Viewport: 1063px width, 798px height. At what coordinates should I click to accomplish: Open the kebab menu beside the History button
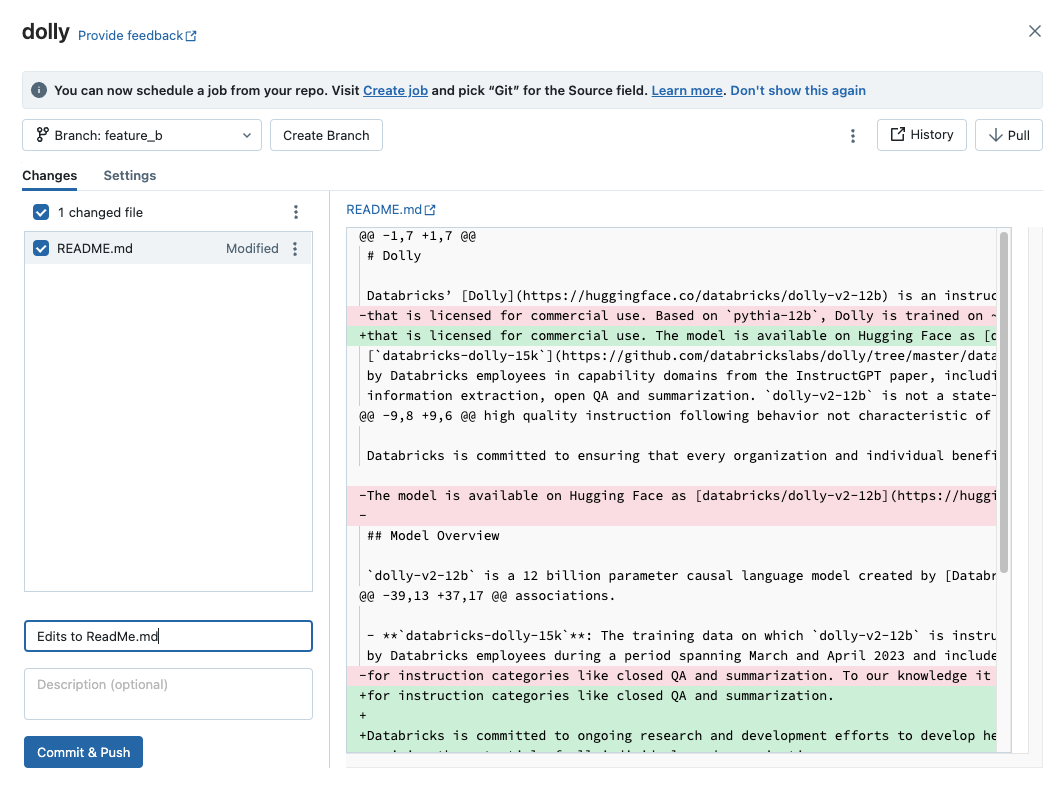pos(853,135)
